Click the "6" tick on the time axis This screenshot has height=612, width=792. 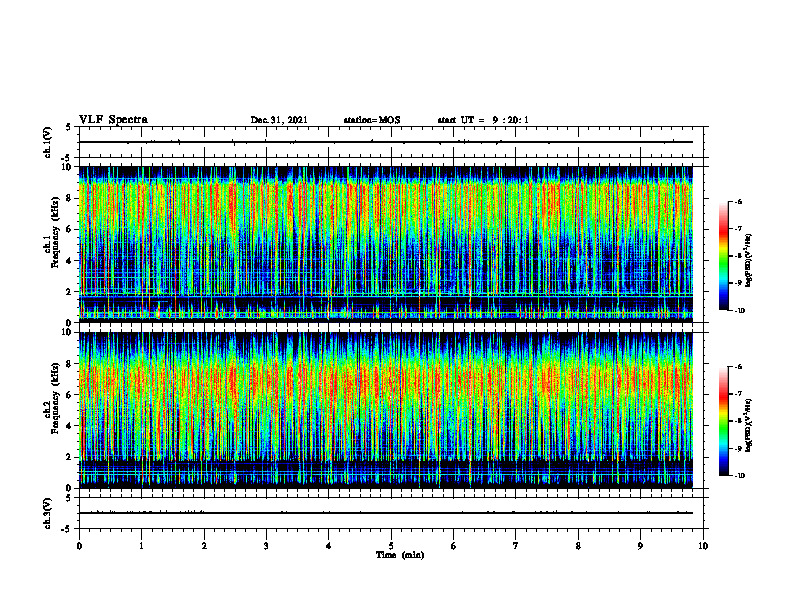click(x=454, y=546)
